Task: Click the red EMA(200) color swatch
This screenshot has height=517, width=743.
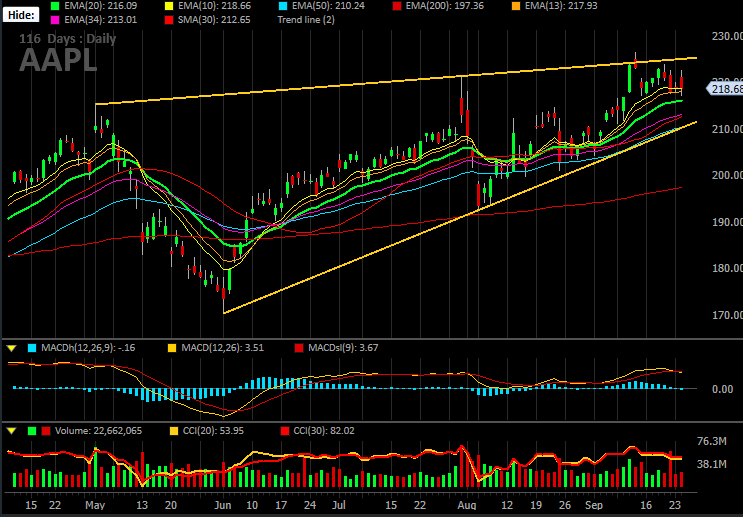Action: point(397,6)
